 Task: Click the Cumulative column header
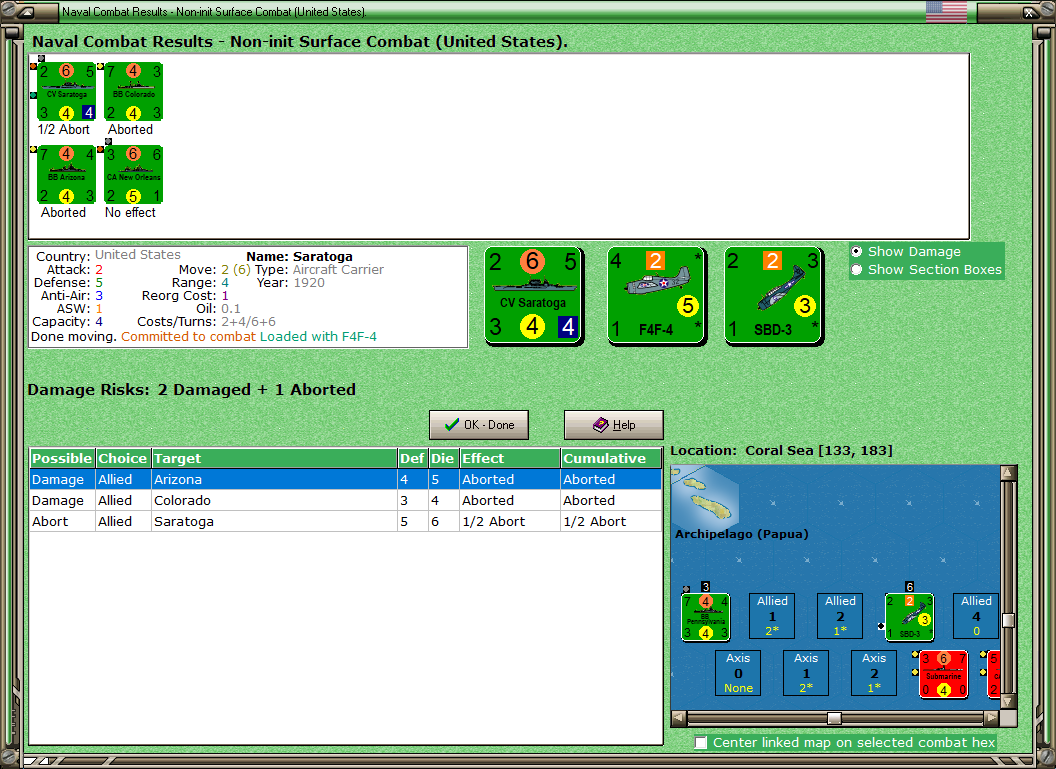[611, 459]
